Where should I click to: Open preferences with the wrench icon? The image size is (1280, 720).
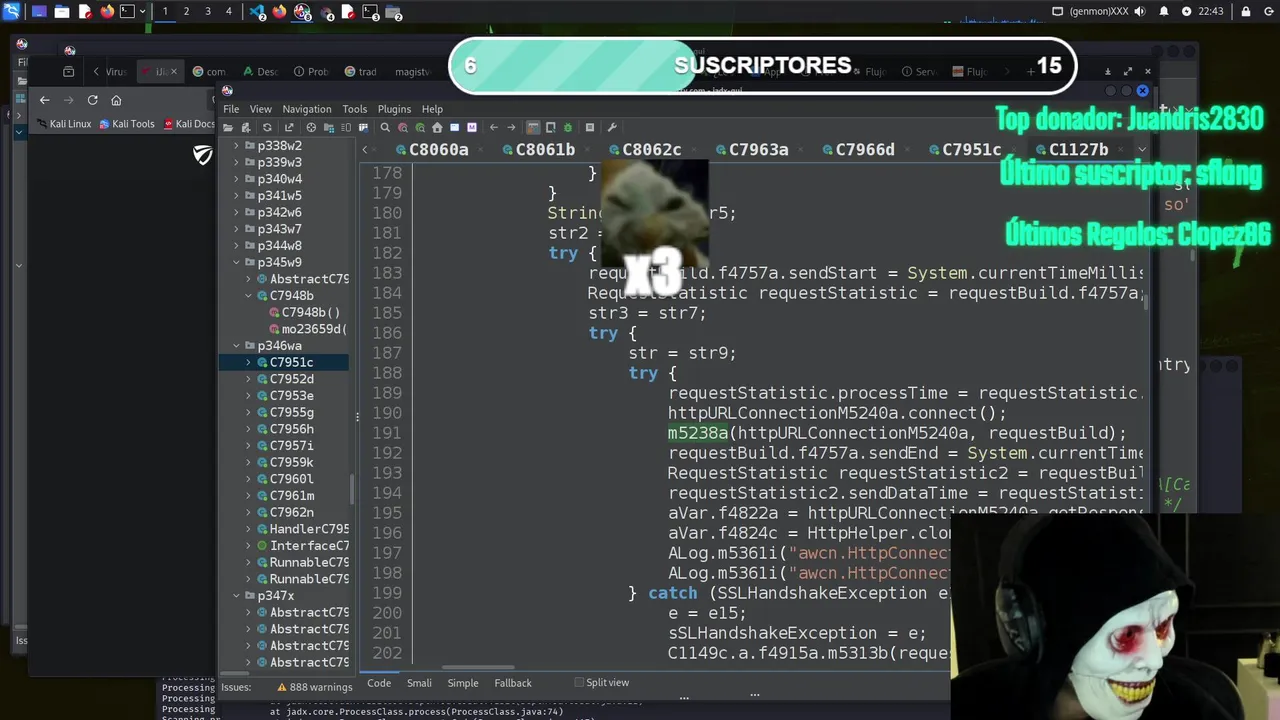click(612, 127)
